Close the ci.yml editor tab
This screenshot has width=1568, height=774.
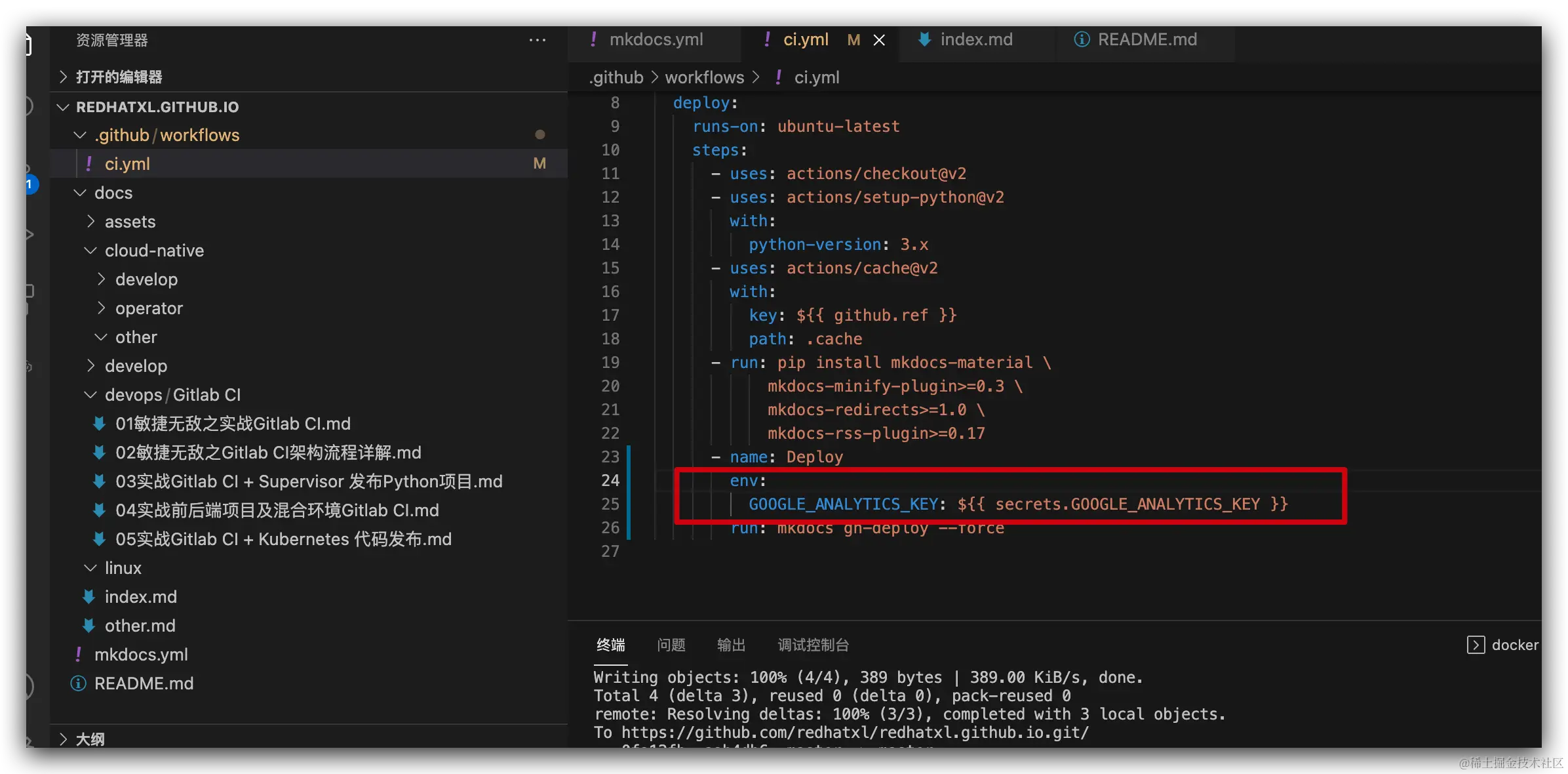click(879, 40)
